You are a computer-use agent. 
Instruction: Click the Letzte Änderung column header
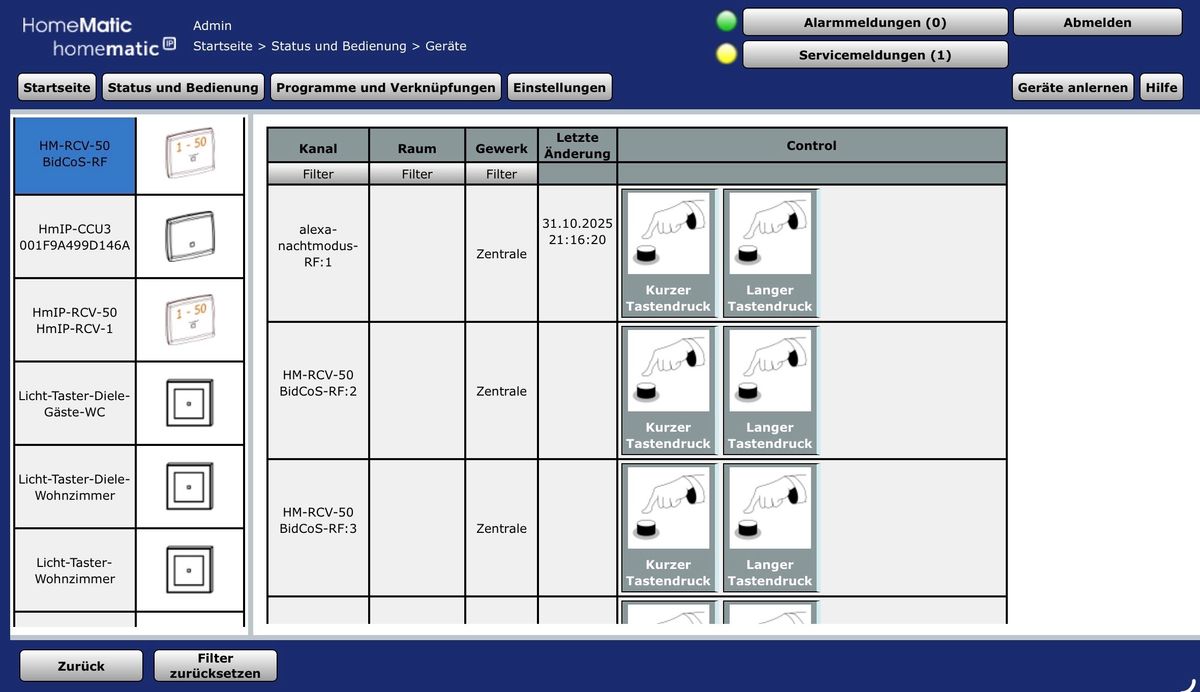pos(577,145)
